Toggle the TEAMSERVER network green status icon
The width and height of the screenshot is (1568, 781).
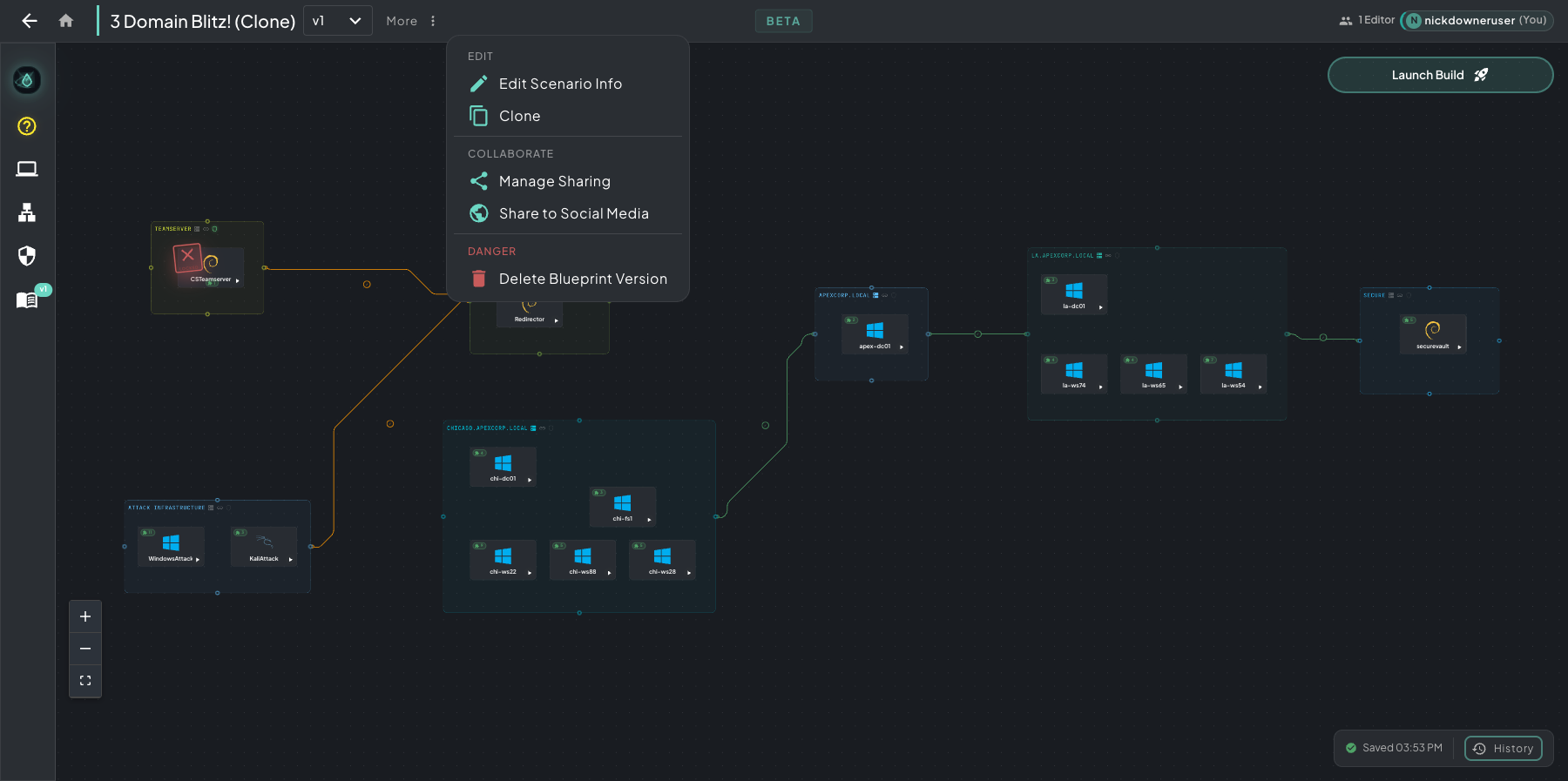tap(215, 229)
